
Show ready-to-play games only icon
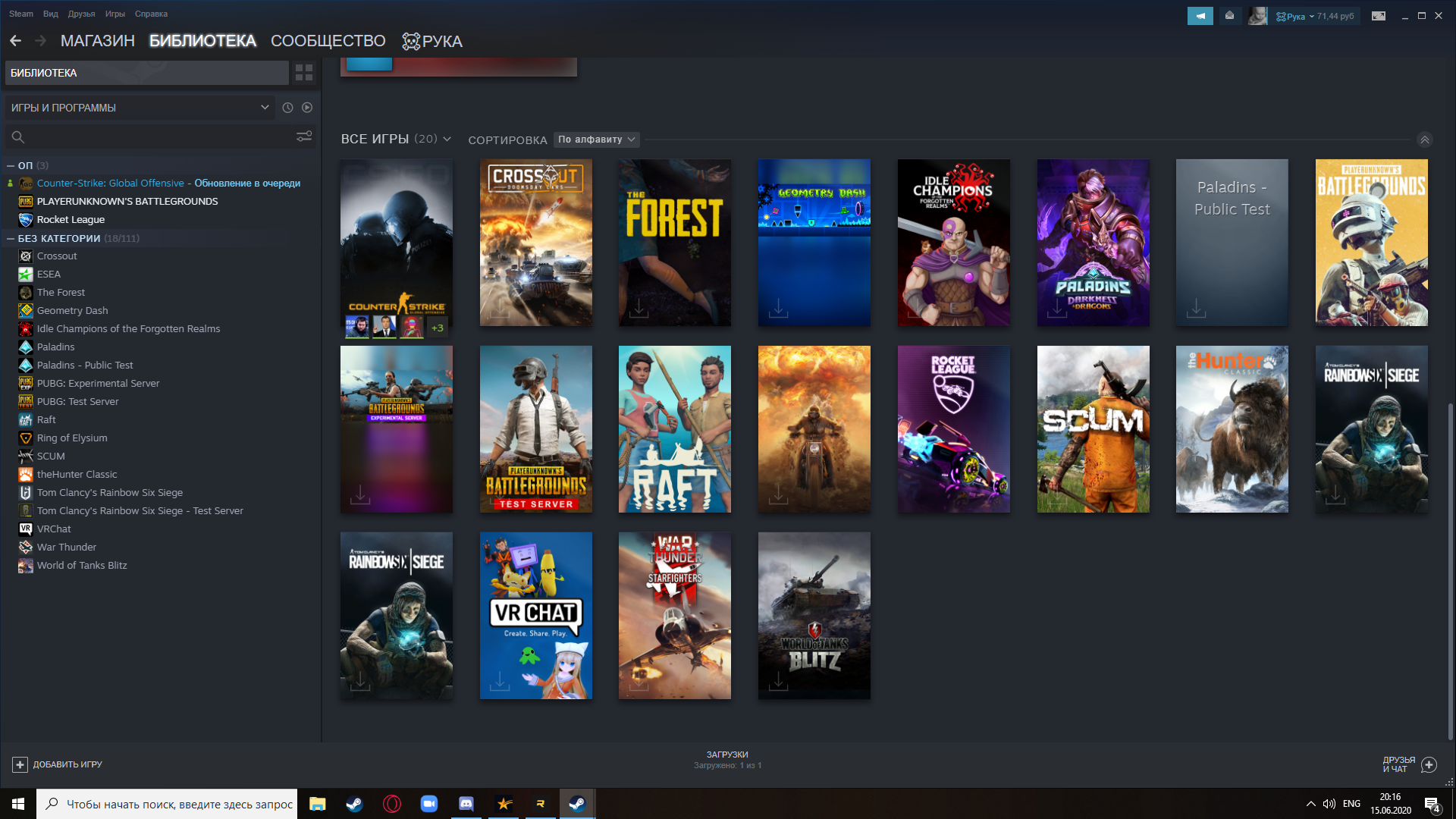pyautogui.click(x=307, y=108)
